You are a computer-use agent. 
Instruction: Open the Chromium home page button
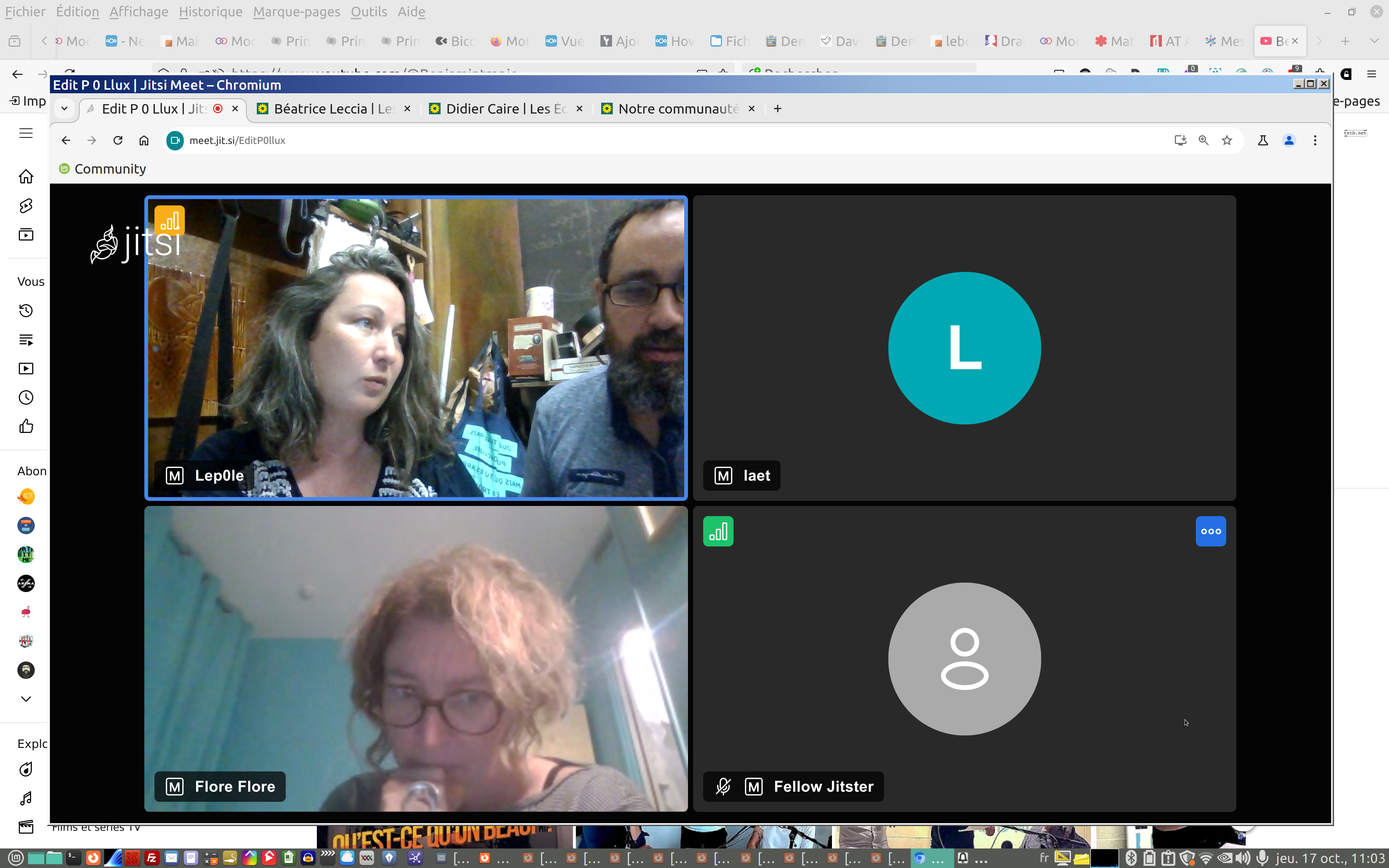click(144, 141)
